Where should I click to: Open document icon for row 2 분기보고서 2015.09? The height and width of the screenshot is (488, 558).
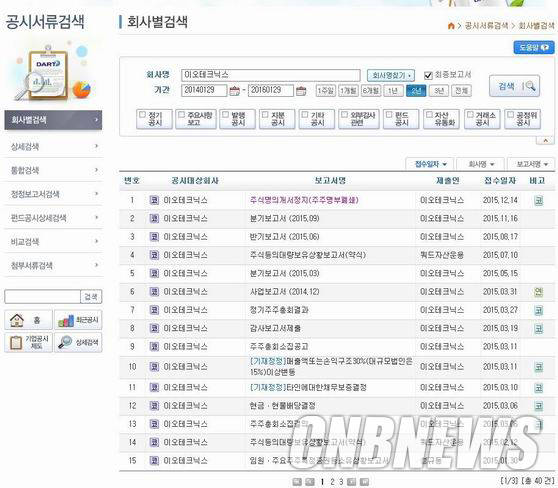154,218
